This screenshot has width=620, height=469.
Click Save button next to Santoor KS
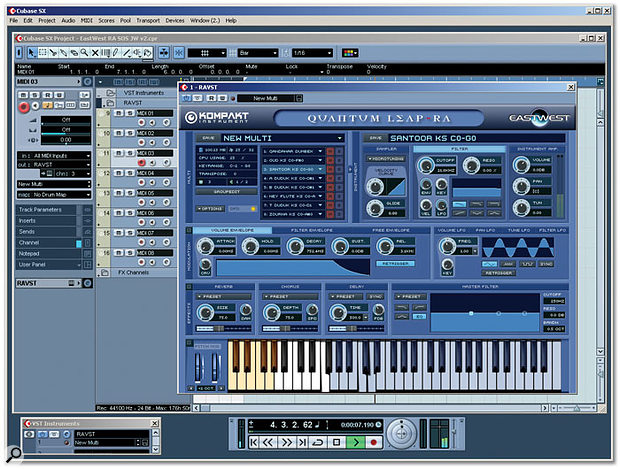click(x=375, y=138)
